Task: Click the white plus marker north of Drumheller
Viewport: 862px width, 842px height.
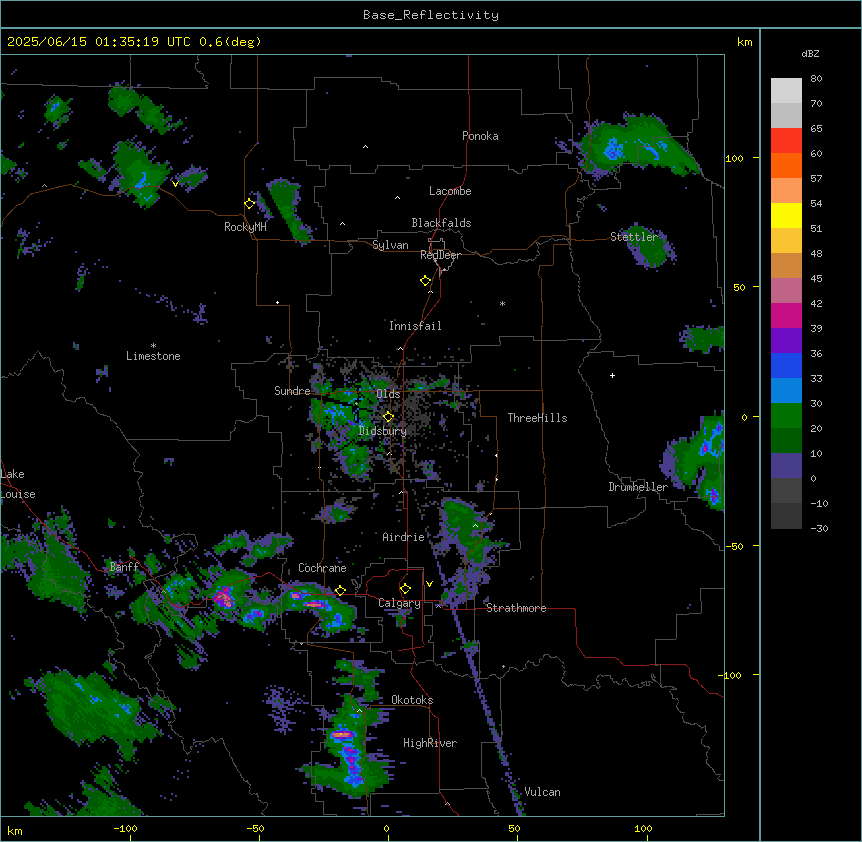Action: coord(612,375)
